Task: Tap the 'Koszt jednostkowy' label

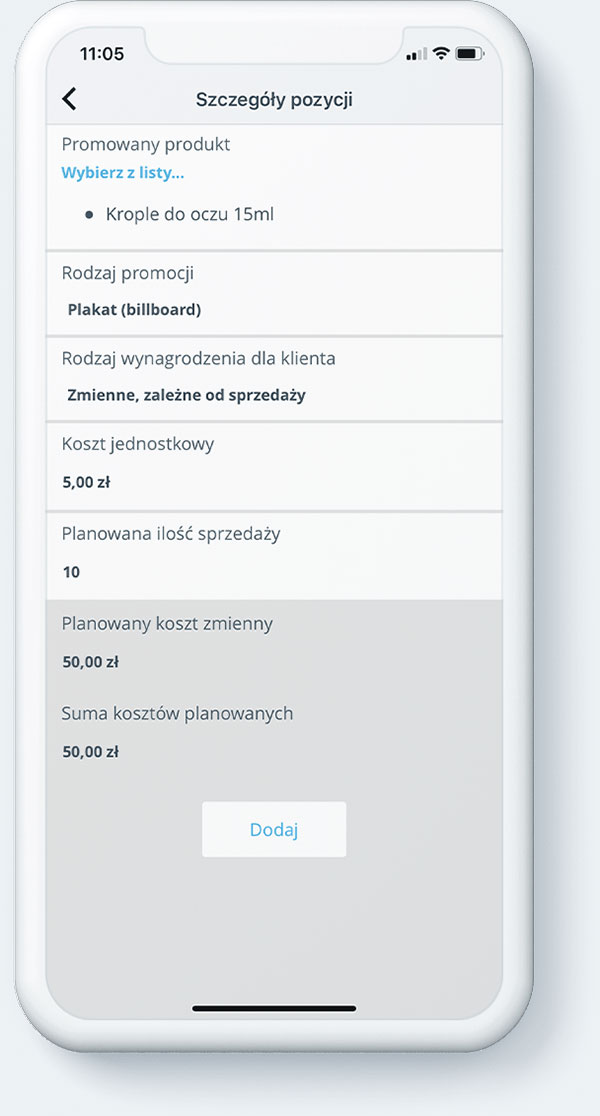Action: (138, 444)
